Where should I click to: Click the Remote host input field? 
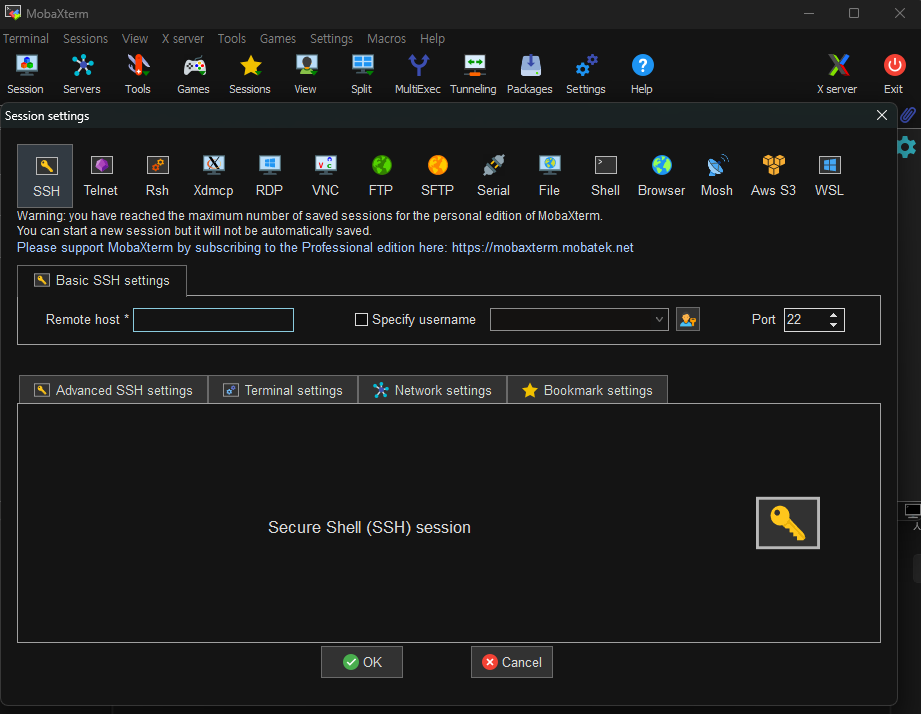(213, 320)
